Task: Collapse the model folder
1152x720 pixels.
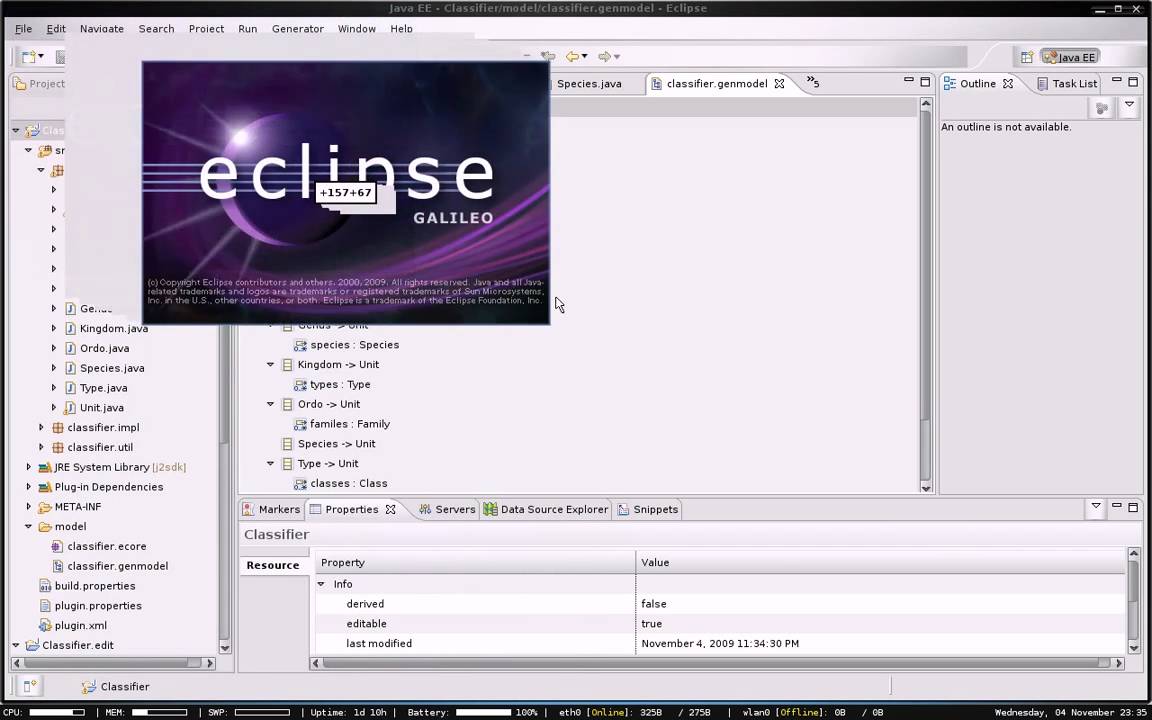Action: pyautogui.click(x=29, y=526)
